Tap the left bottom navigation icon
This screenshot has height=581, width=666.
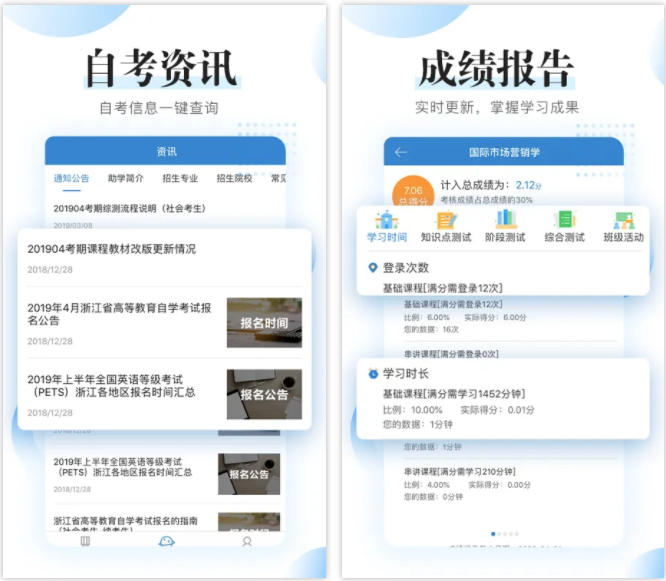click(x=85, y=541)
